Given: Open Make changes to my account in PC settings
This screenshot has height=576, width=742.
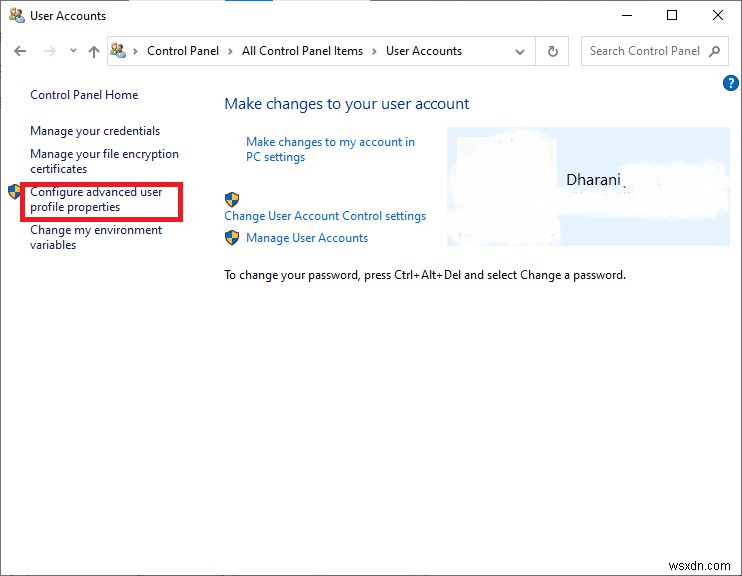Looking at the screenshot, I should 330,149.
